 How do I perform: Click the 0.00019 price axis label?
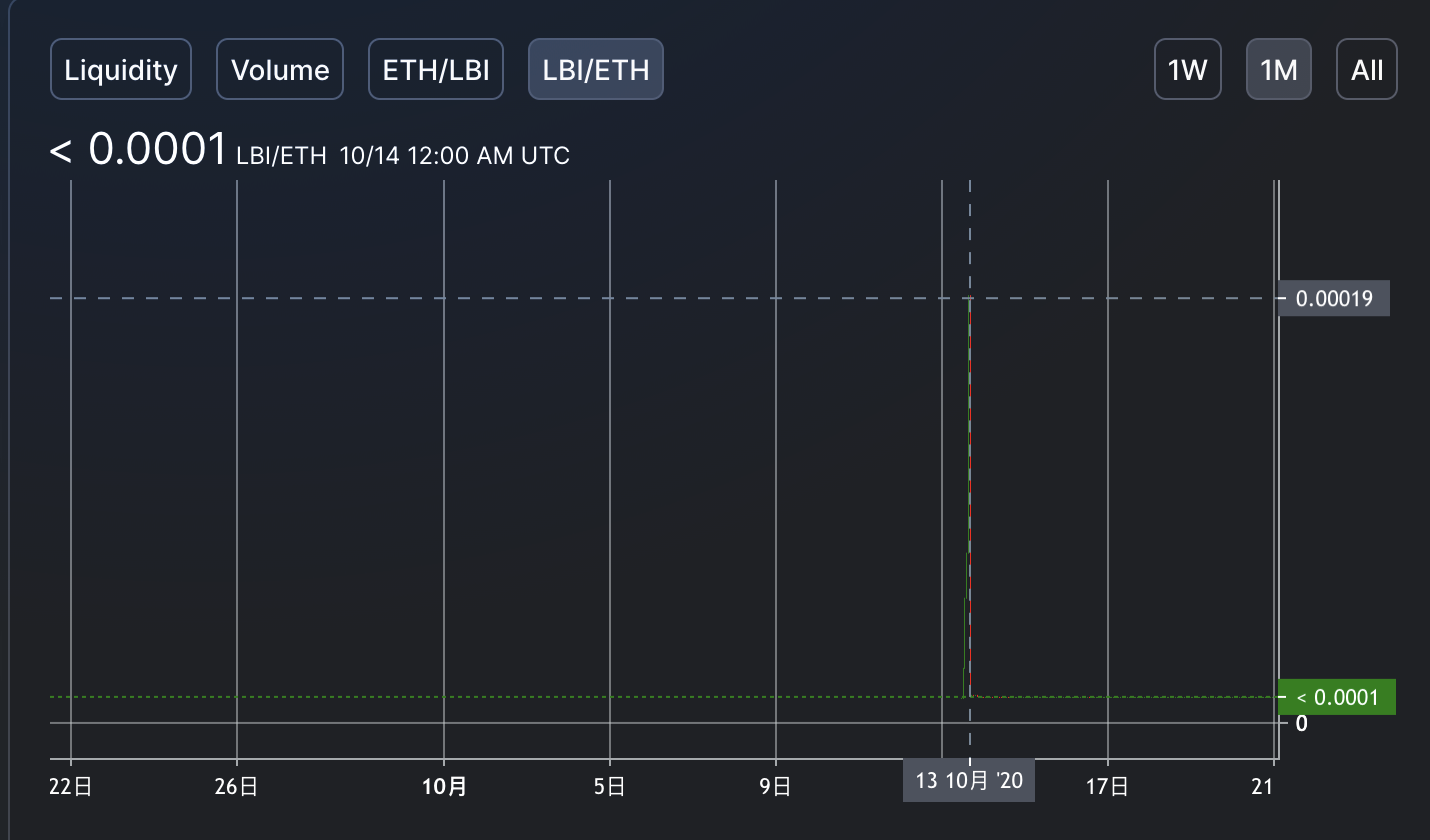point(1334,298)
